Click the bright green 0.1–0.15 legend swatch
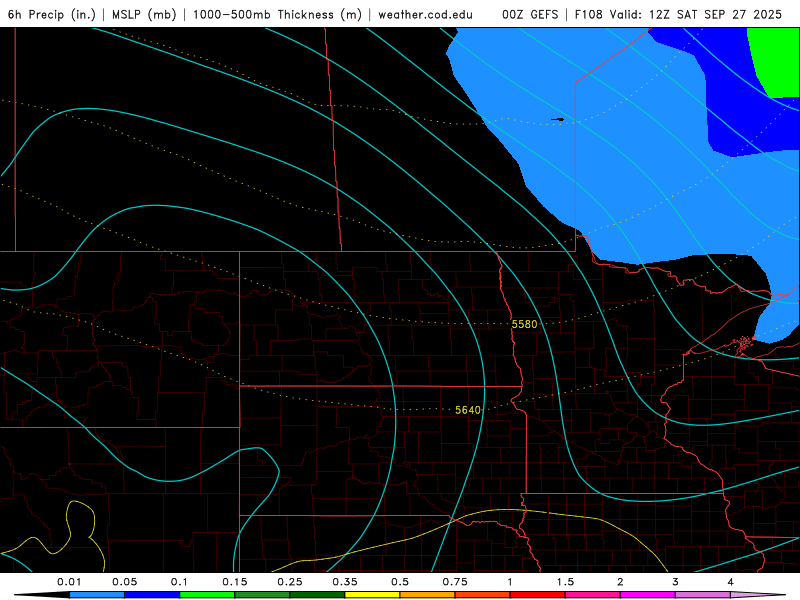Screen dimensions: 800x600 pyautogui.click(x=207, y=595)
